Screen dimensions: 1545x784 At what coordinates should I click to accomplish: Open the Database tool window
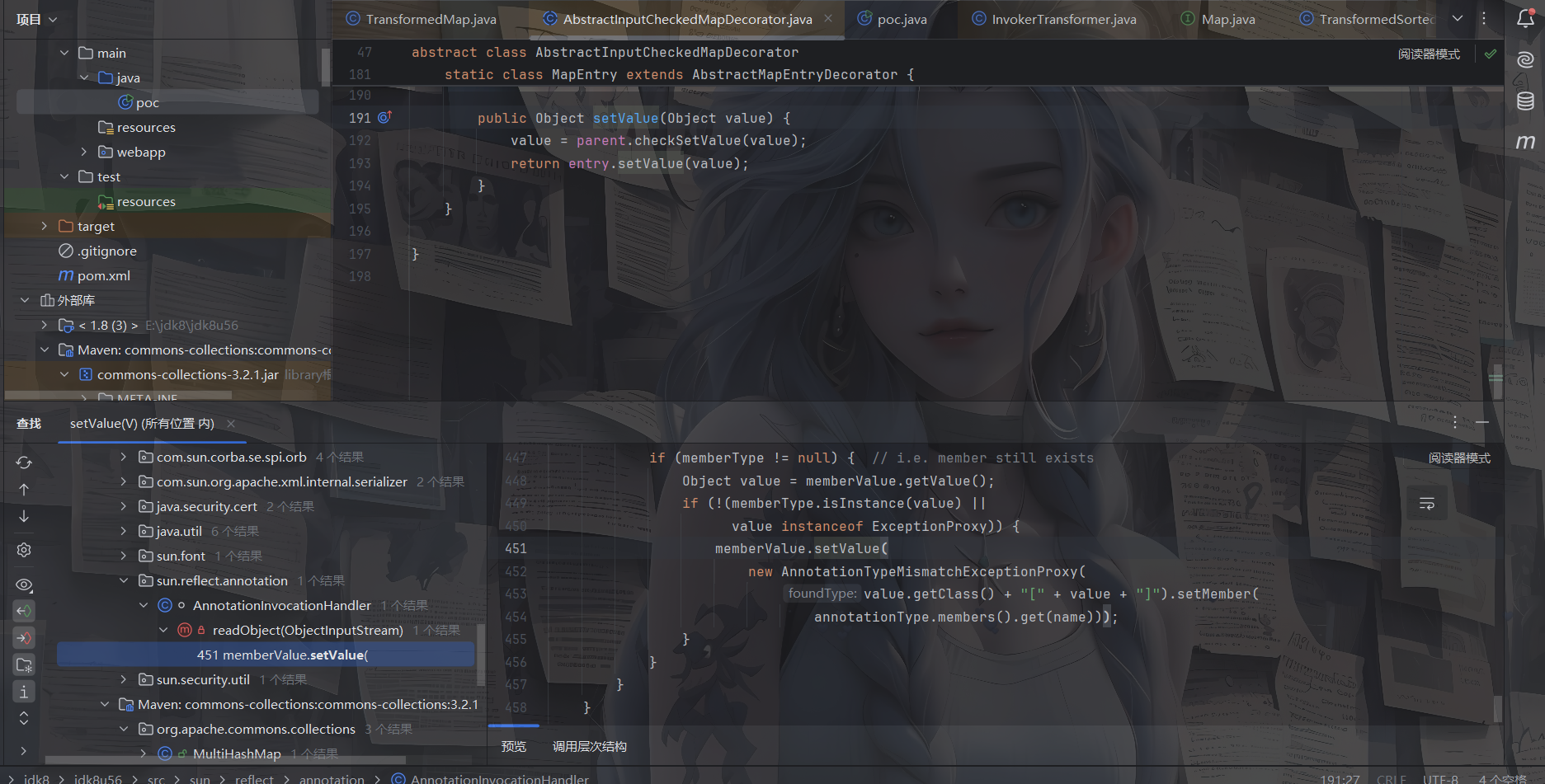[1525, 101]
